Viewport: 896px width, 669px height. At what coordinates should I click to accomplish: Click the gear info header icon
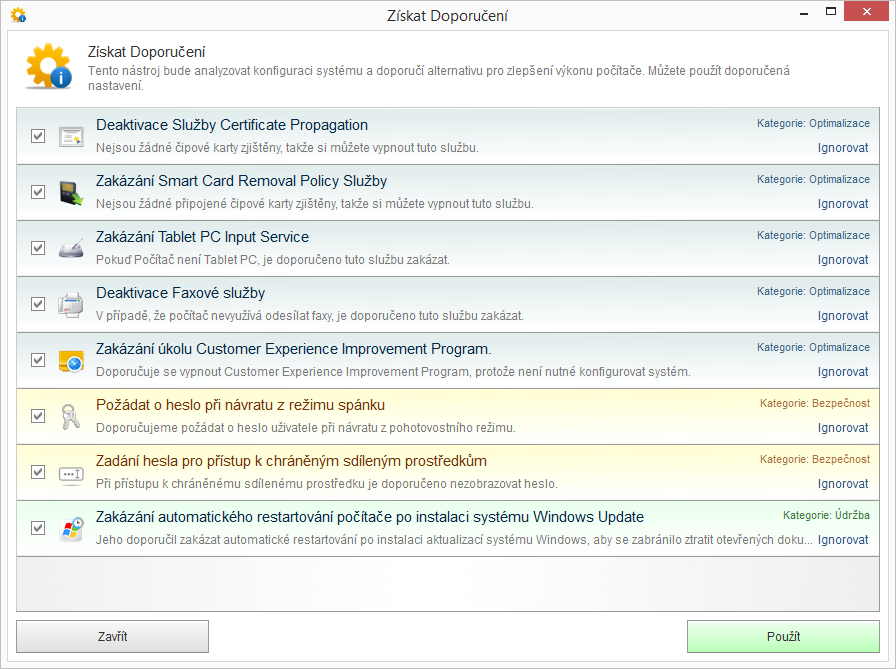click(48, 68)
